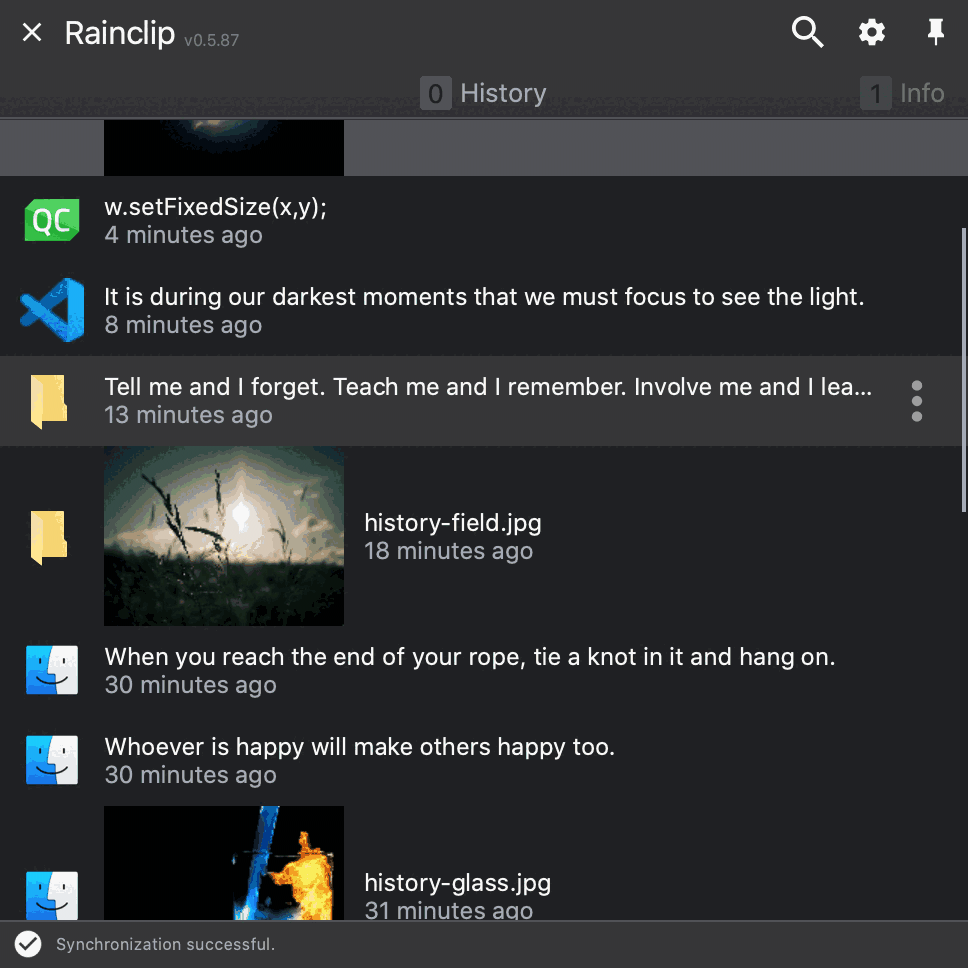Viewport: 968px width, 968px height.
Task: Click the Finder icon beside rope quote
Action: [51, 670]
